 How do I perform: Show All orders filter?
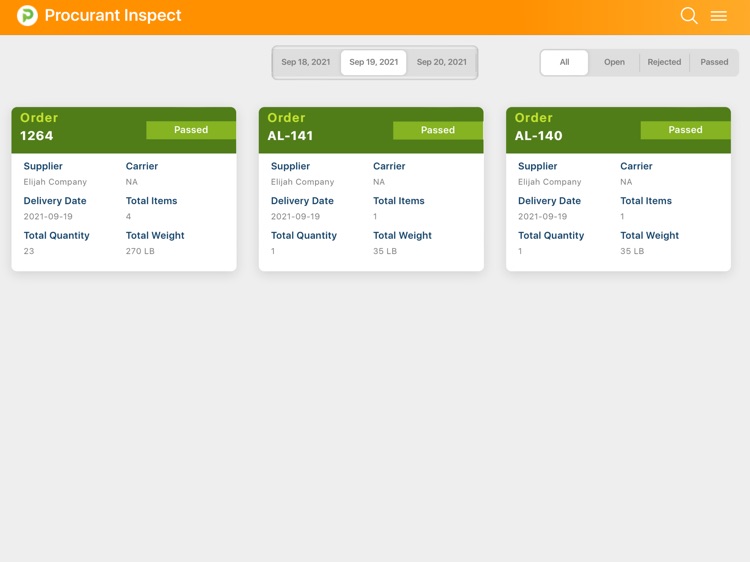[x=564, y=62]
